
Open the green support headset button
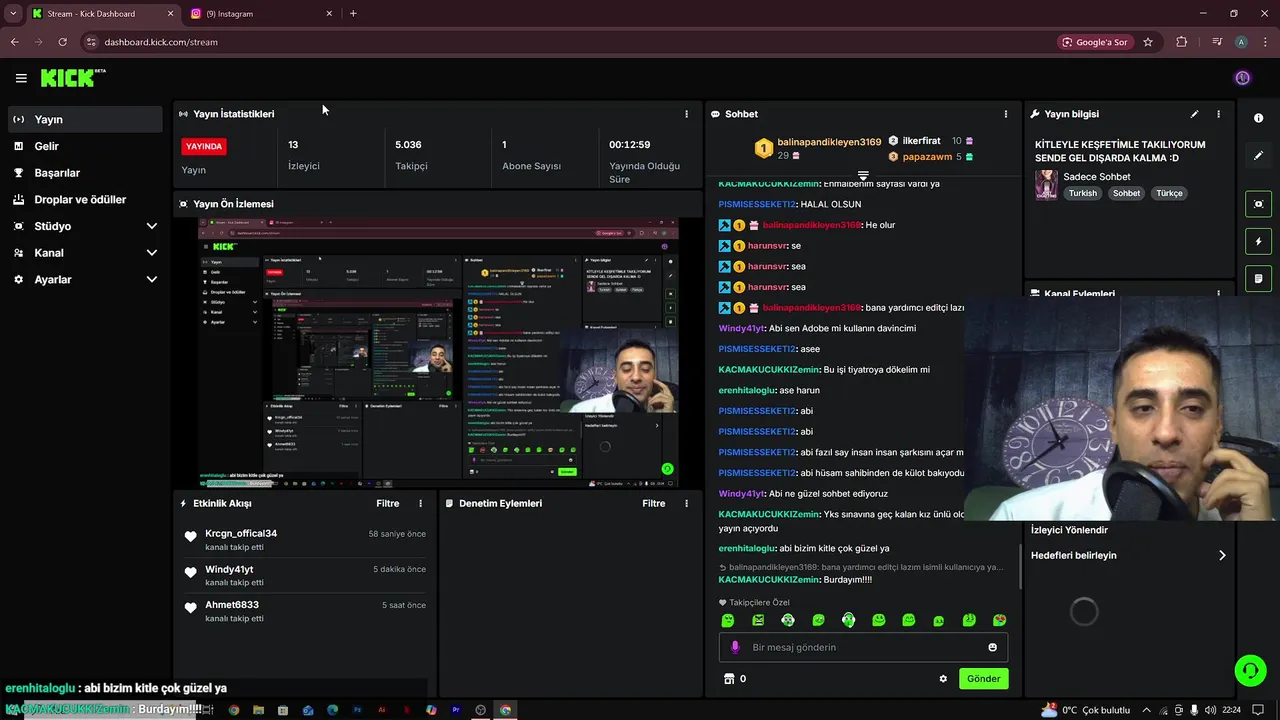pyautogui.click(x=1250, y=671)
